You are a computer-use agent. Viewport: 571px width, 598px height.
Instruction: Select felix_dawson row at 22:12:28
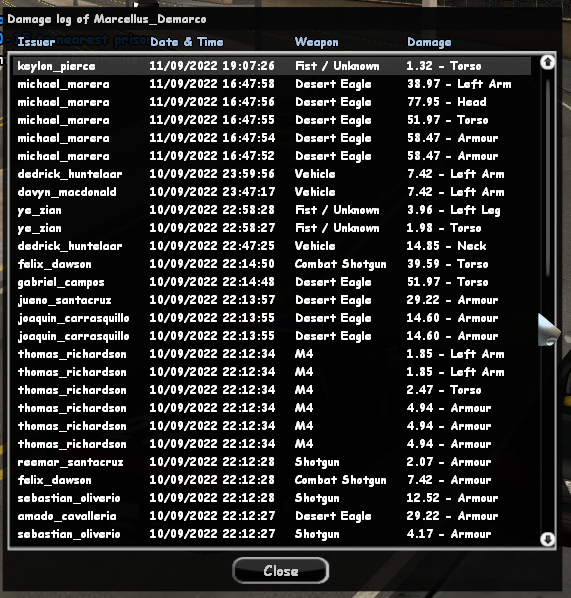(272, 480)
